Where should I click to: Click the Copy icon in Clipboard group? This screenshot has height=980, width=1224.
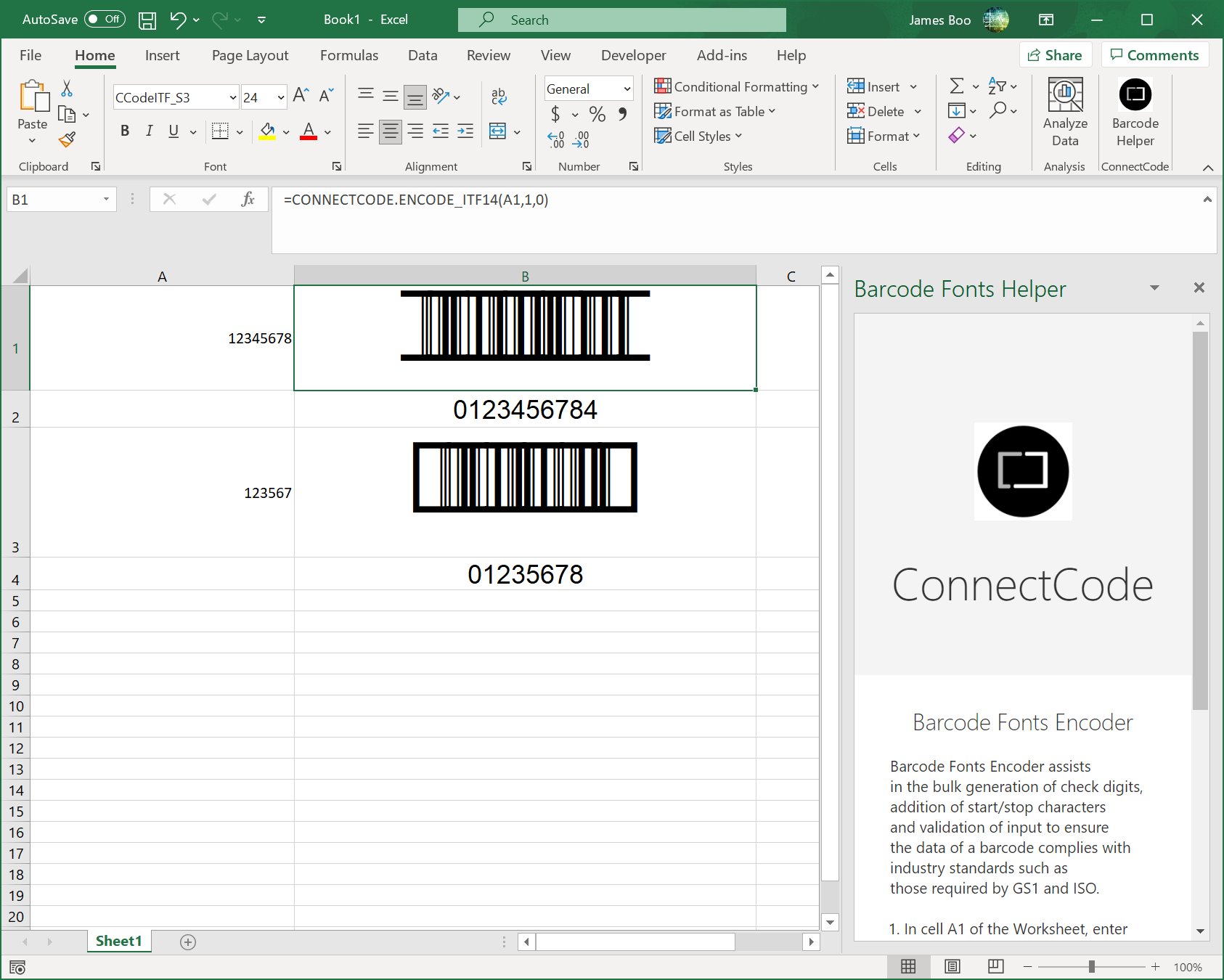point(67,114)
